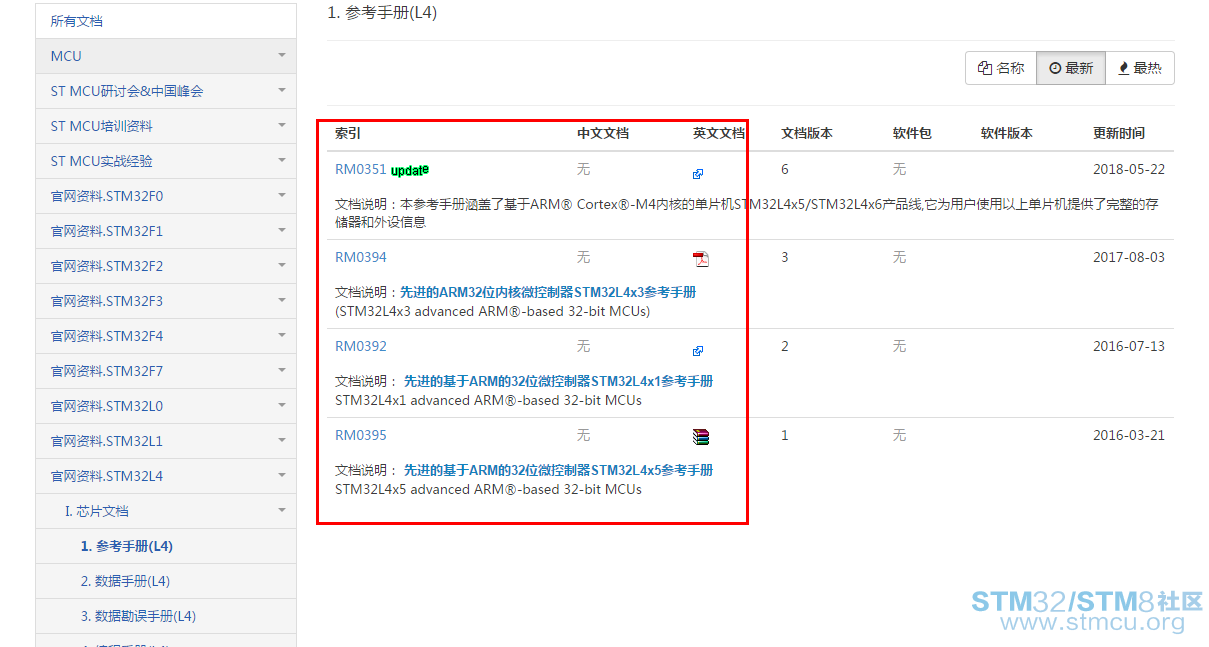Expand ST MCU培训资料 arrow
1209x647 pixels.
pos(282,126)
